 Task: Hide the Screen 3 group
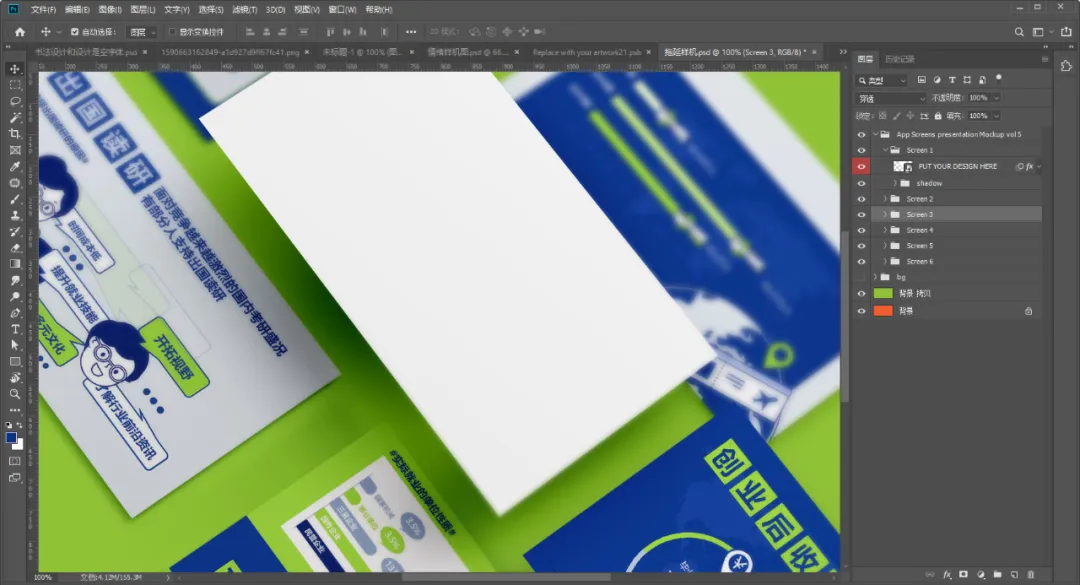[861, 214]
